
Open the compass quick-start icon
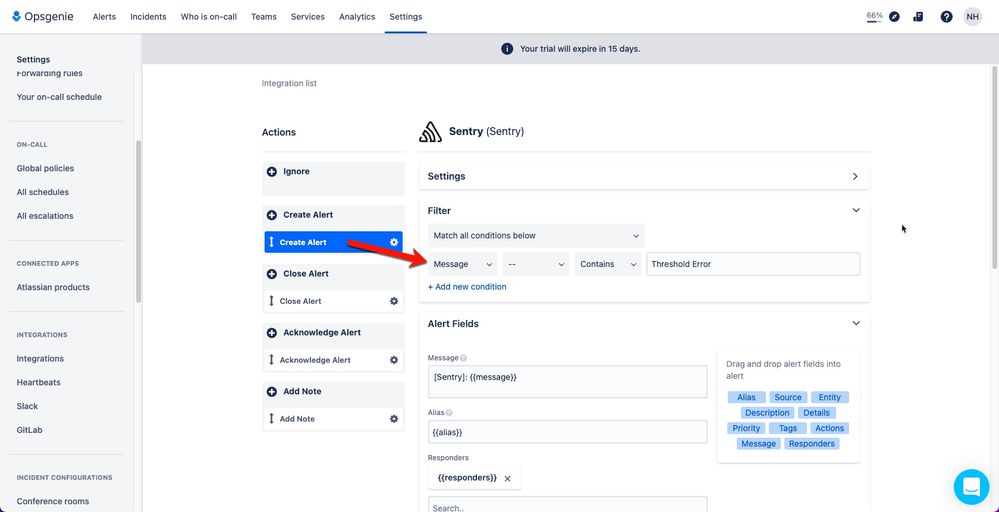coord(895,17)
